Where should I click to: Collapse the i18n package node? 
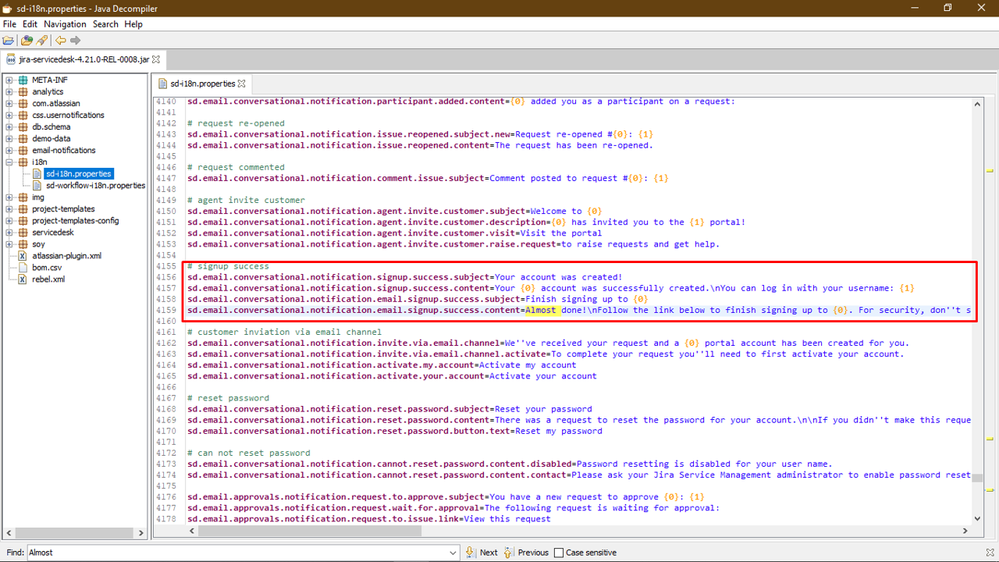click(9, 162)
